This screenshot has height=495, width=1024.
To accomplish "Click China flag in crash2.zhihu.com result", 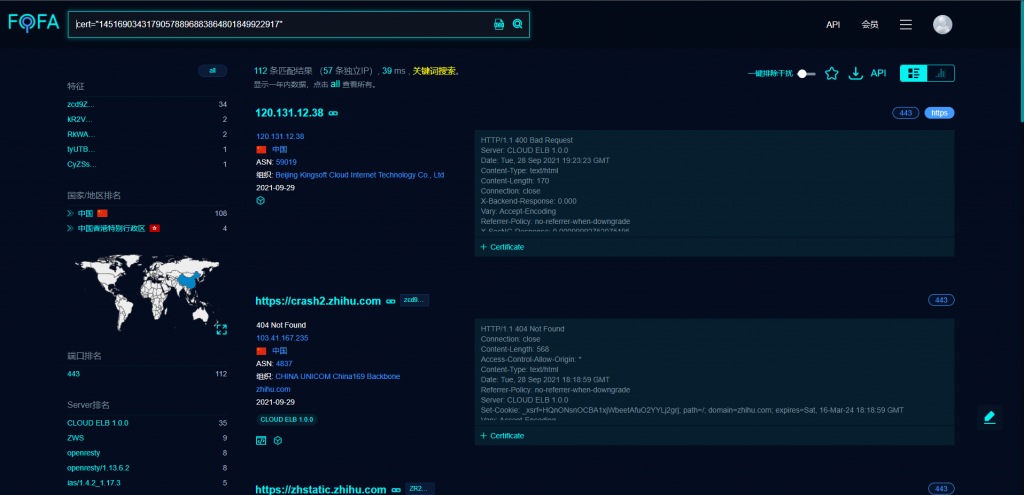I will (x=261, y=351).
